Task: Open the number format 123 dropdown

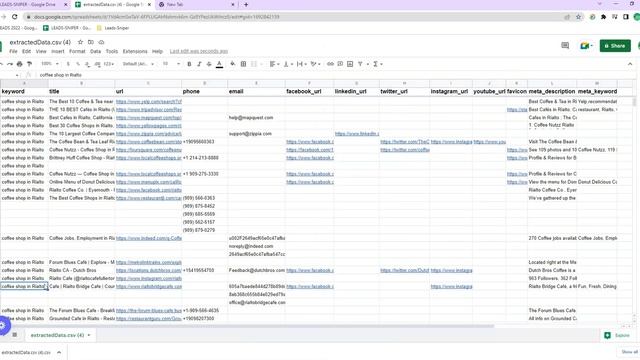Action: pos(109,64)
